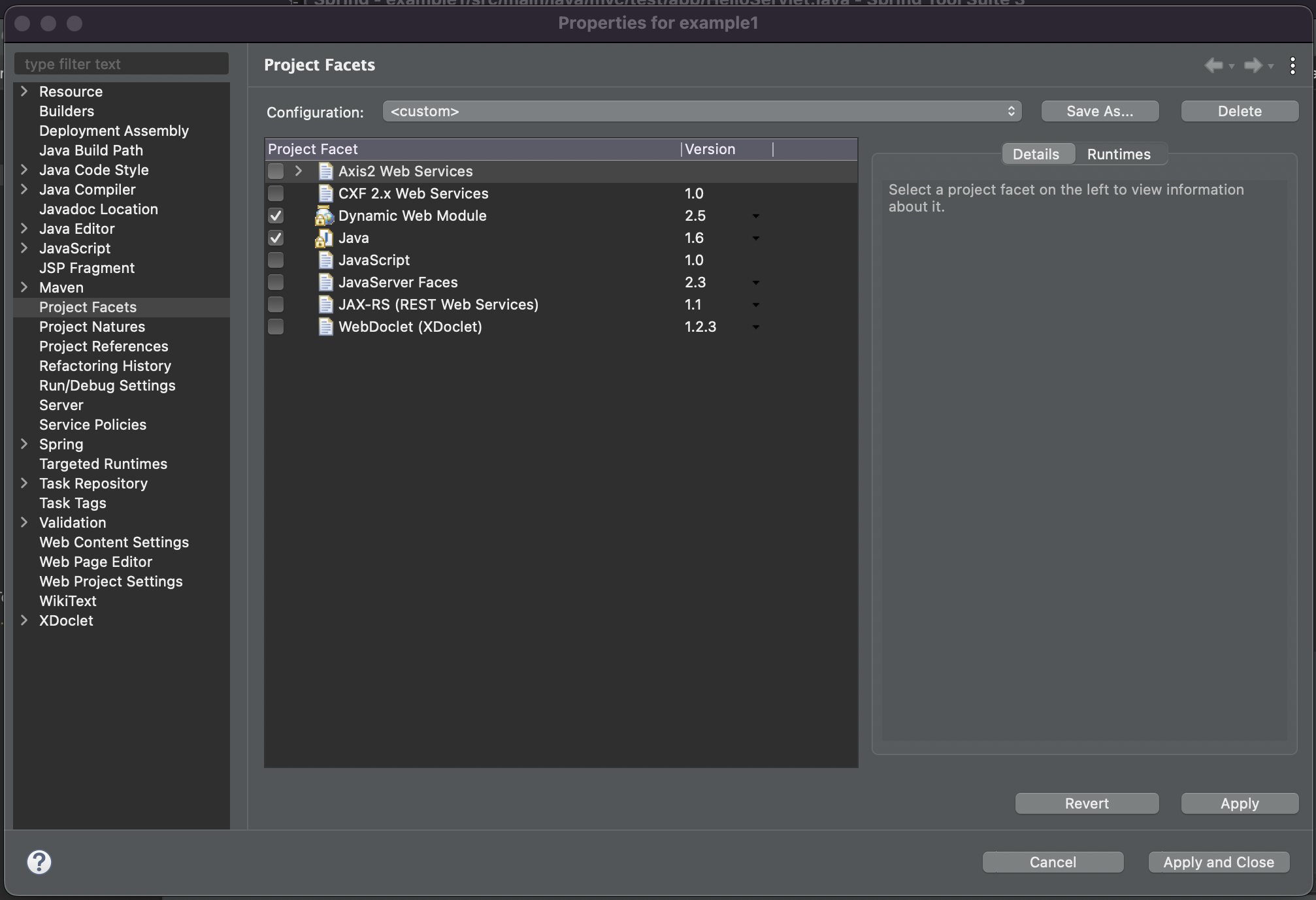The height and width of the screenshot is (900, 1316).
Task: Click the Dynamic Web Module facet icon
Action: point(324,216)
